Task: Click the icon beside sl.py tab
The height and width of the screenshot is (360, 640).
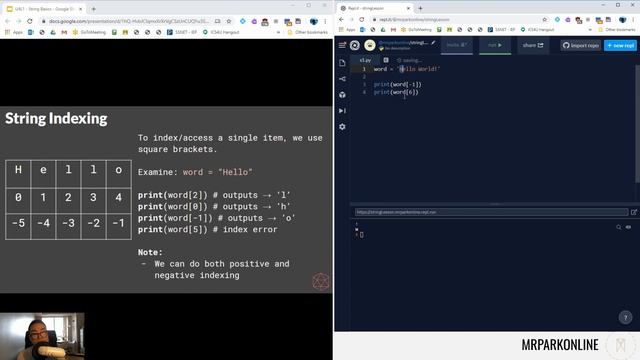Action: point(386,60)
